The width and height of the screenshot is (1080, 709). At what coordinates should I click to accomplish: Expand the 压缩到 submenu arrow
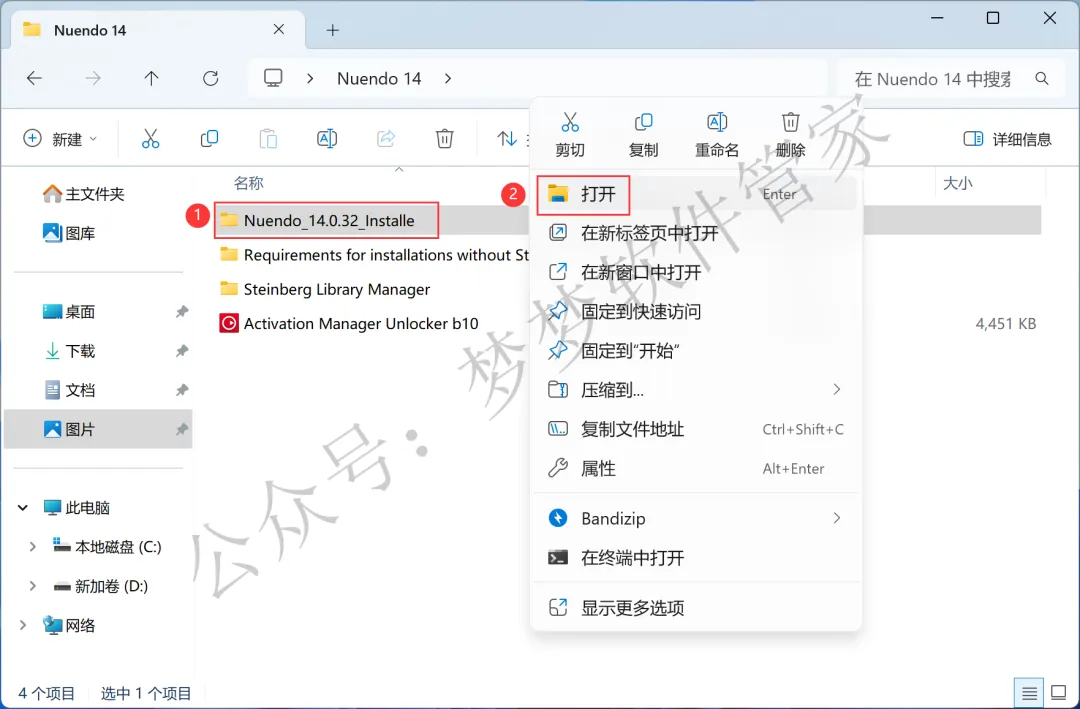[x=837, y=389]
